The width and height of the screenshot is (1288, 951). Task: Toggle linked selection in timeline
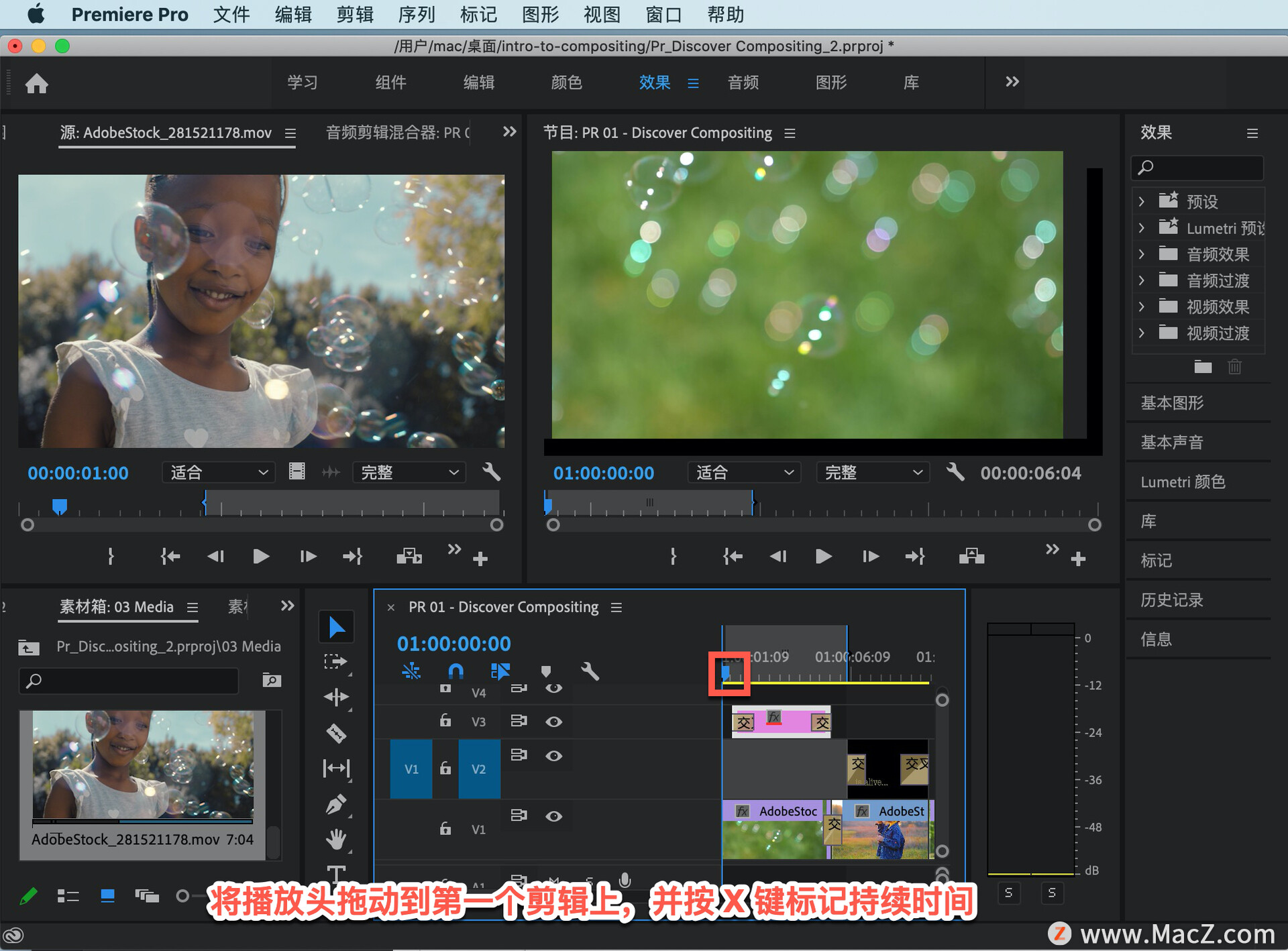pos(500,671)
